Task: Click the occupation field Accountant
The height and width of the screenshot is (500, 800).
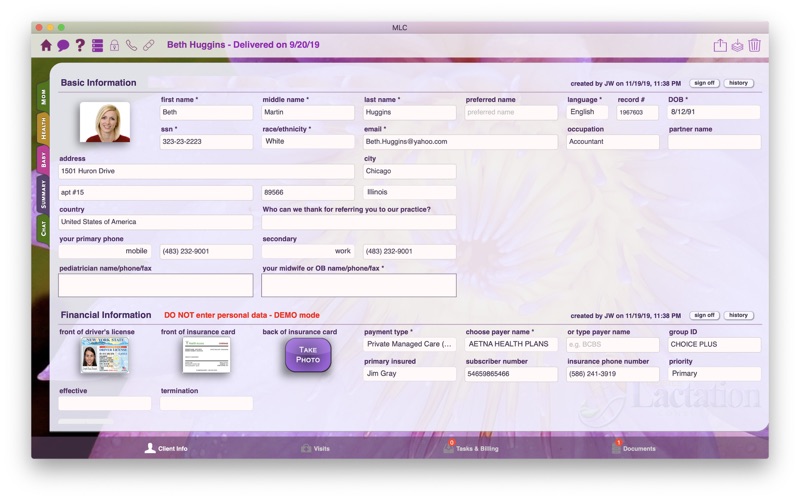Action: (613, 142)
